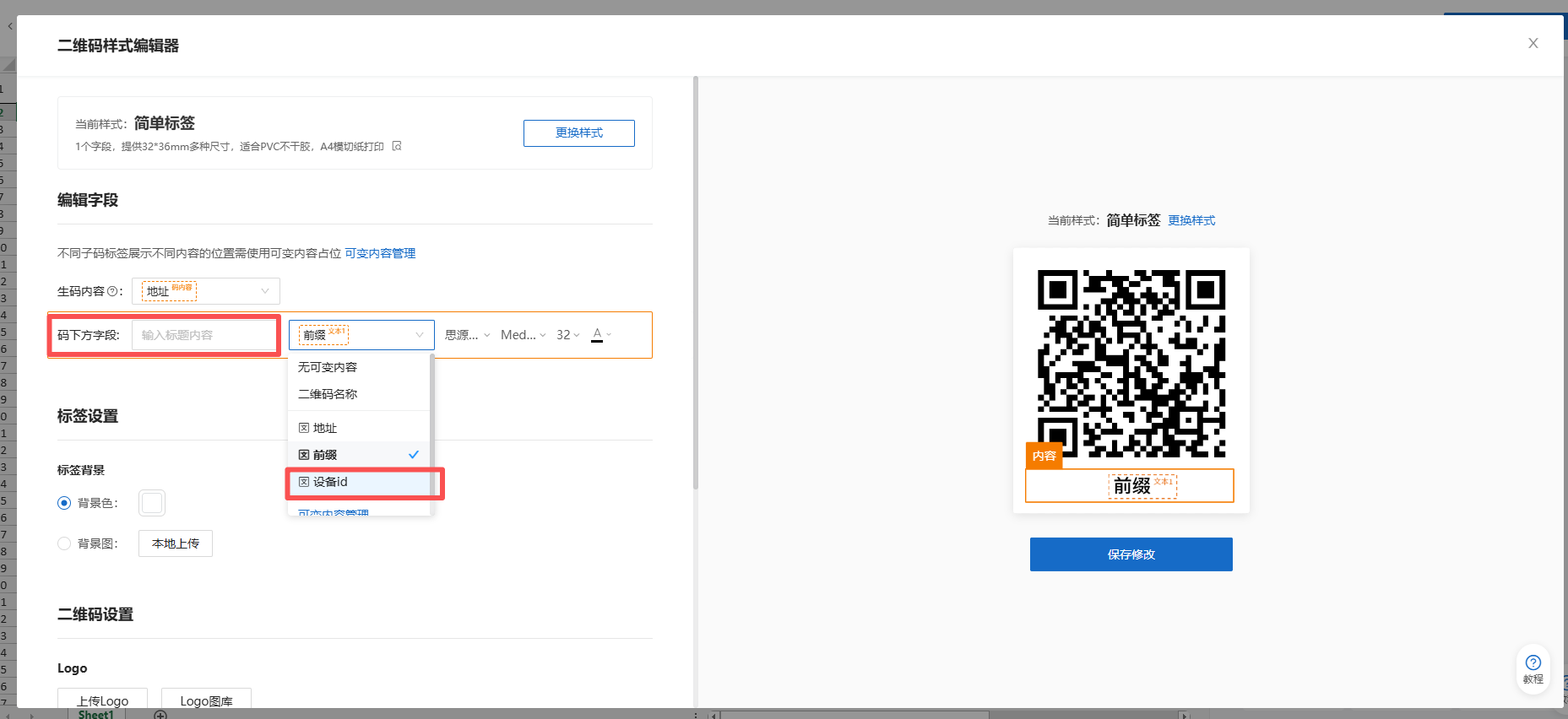1568x719 pixels.
Task: Click the font color A icon
Action: click(x=598, y=334)
